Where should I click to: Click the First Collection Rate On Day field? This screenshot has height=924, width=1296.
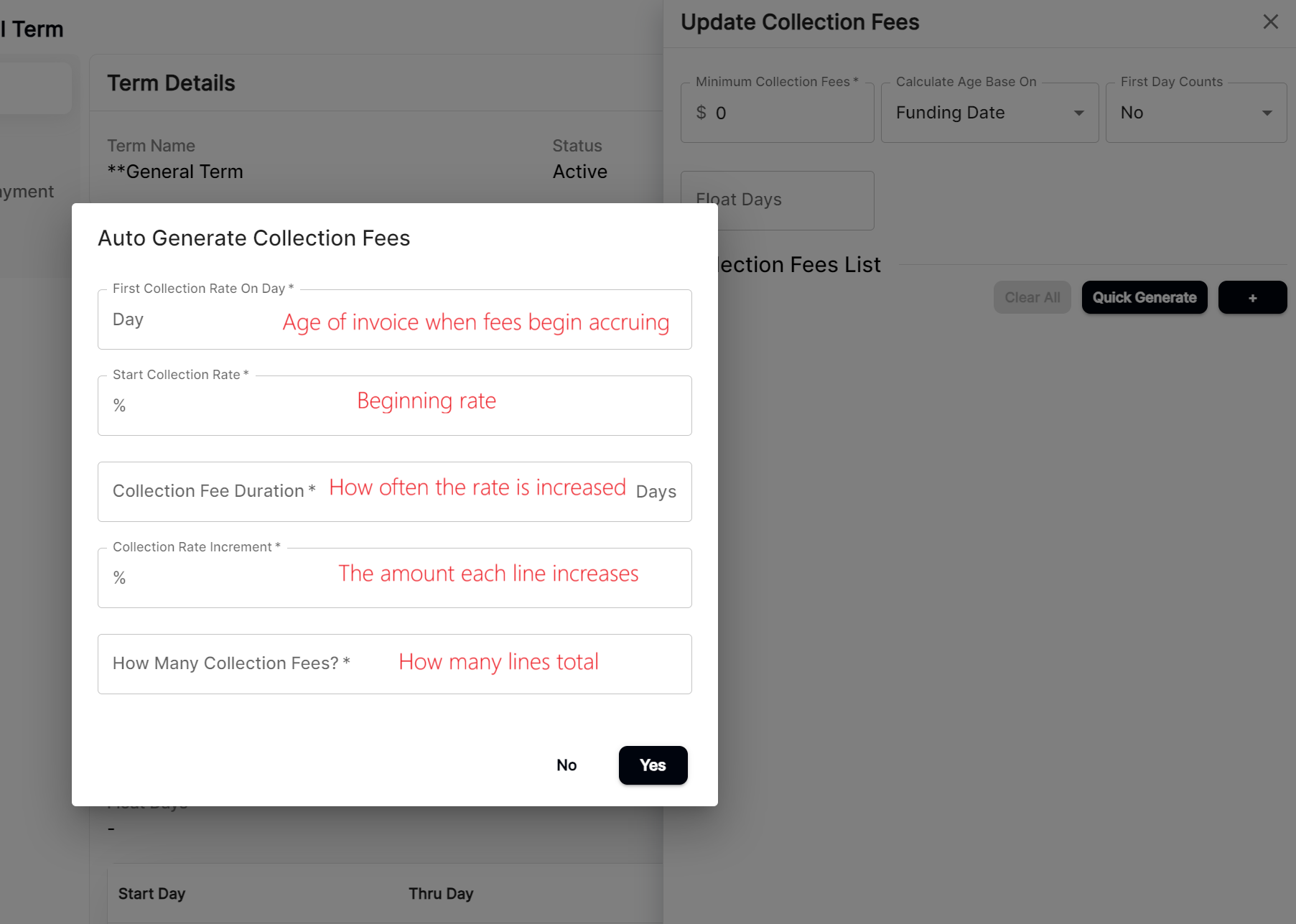[394, 319]
